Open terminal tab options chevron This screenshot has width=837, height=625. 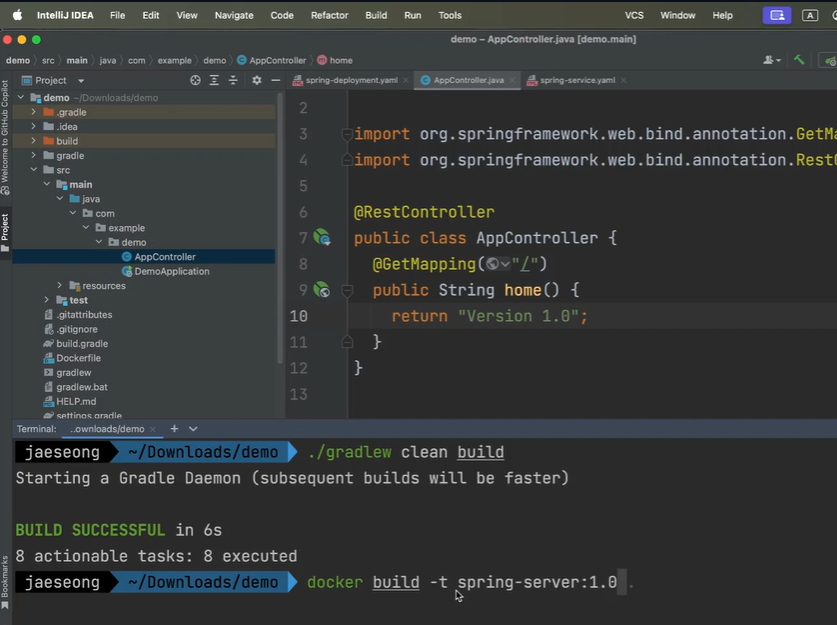point(193,429)
